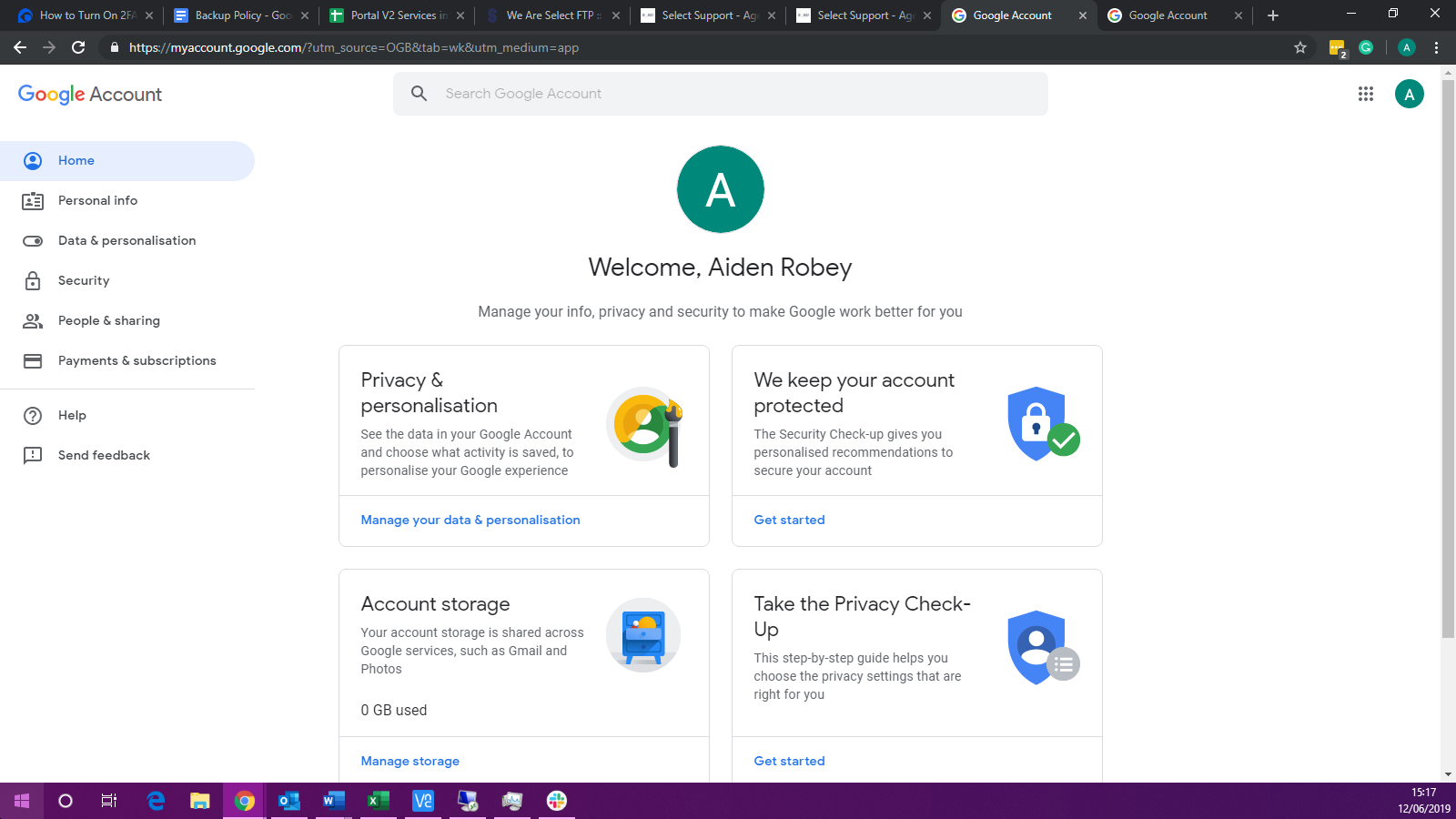Click Get started under Privacy Check-Up
Viewport: 1456px width, 819px height.
(789, 762)
